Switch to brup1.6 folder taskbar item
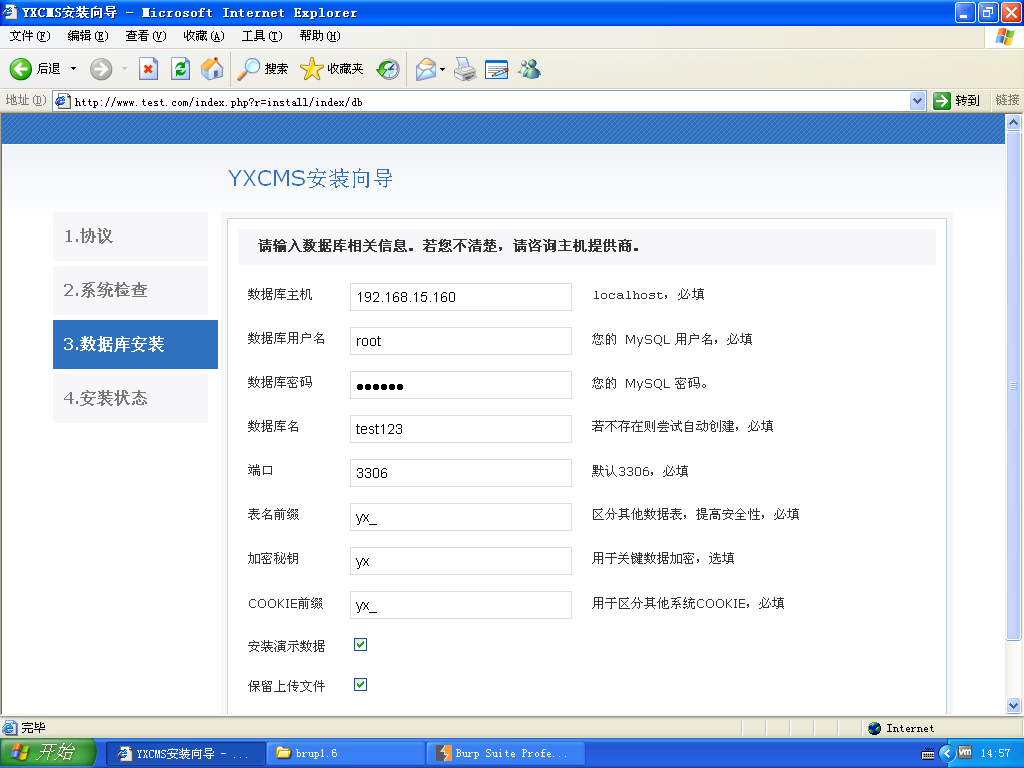1024x768 pixels. point(346,754)
